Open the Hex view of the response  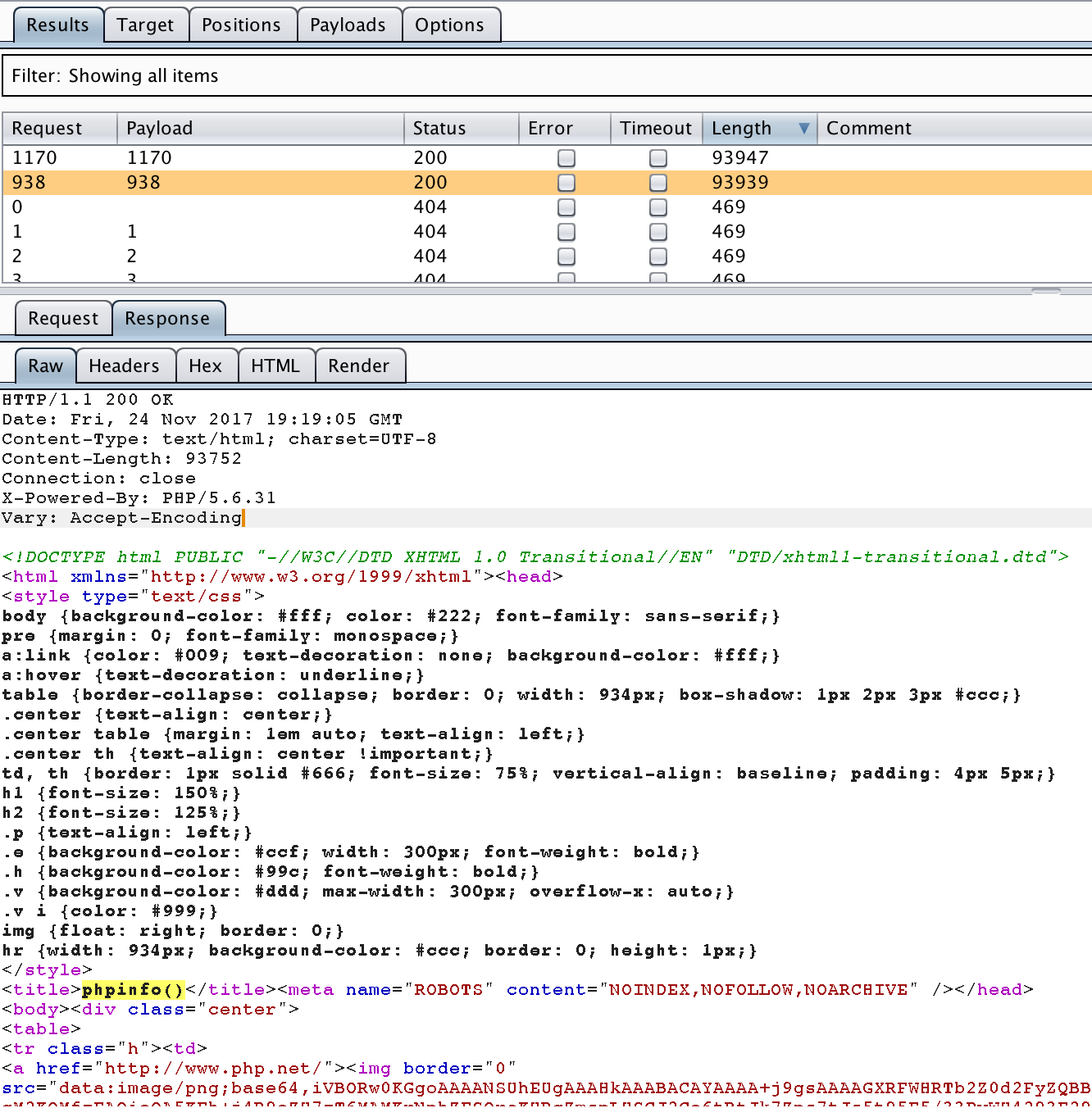pos(207,366)
